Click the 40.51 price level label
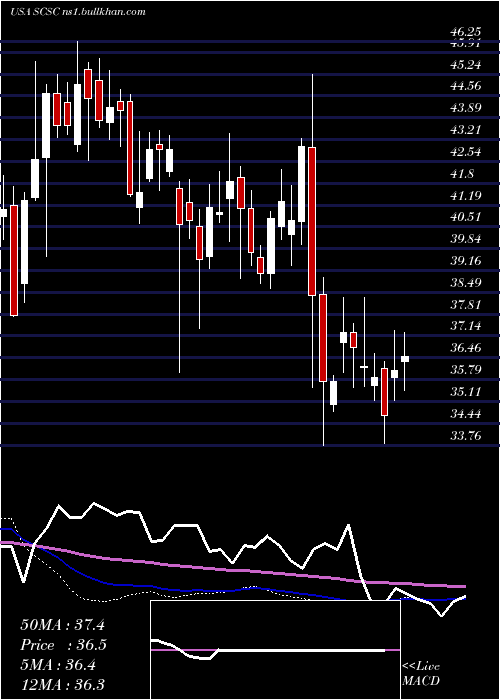 click(465, 217)
